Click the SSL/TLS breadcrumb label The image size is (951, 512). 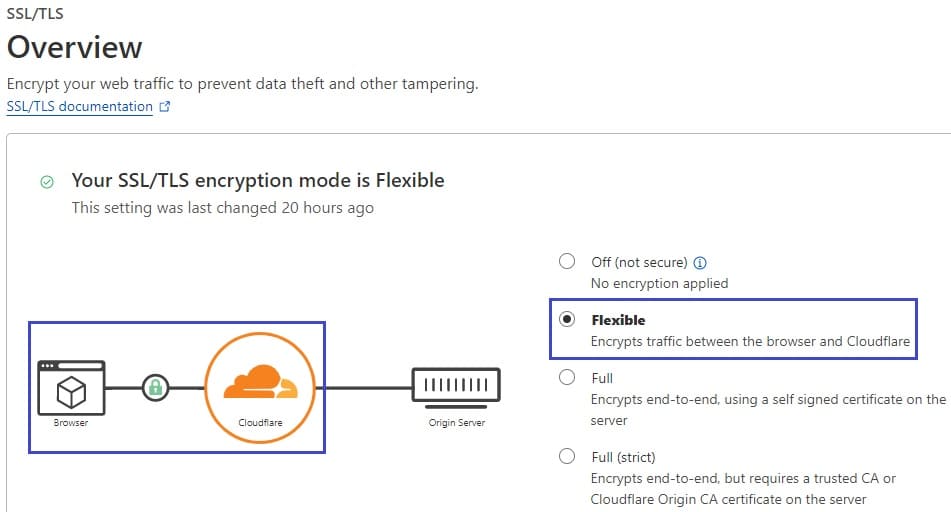[35, 13]
